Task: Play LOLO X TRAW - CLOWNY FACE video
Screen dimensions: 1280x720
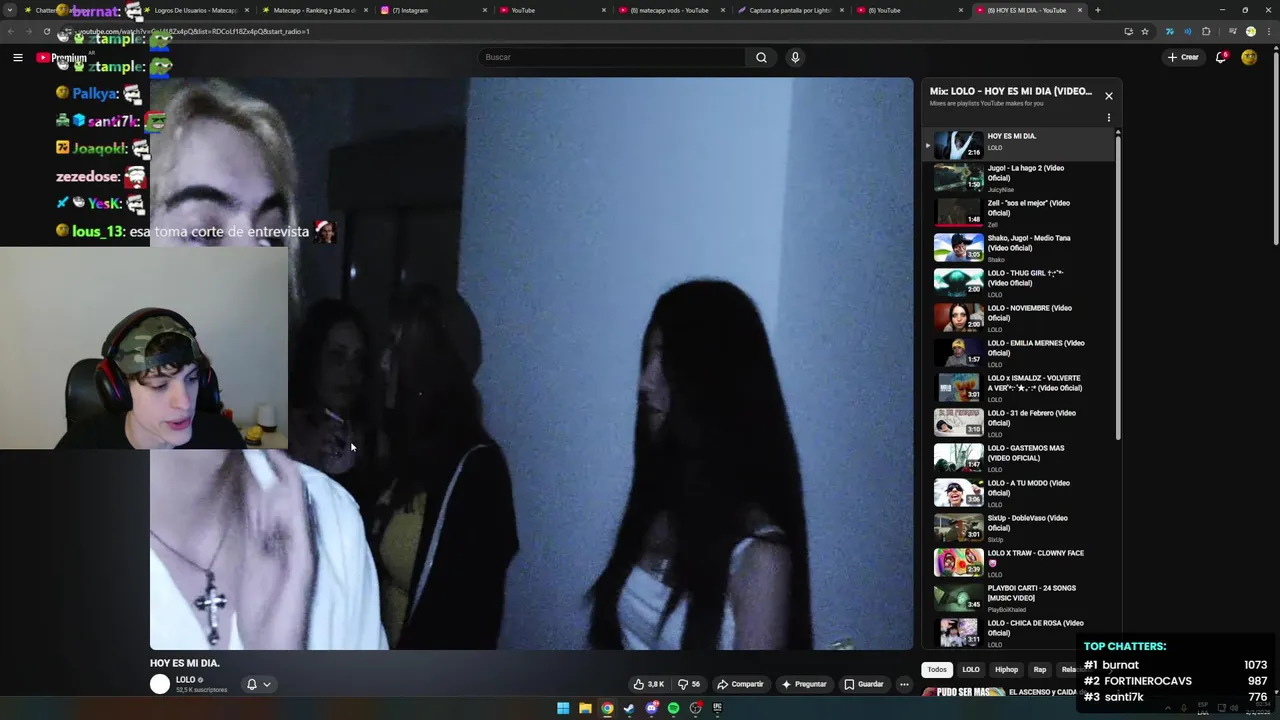Action: 1020,563
